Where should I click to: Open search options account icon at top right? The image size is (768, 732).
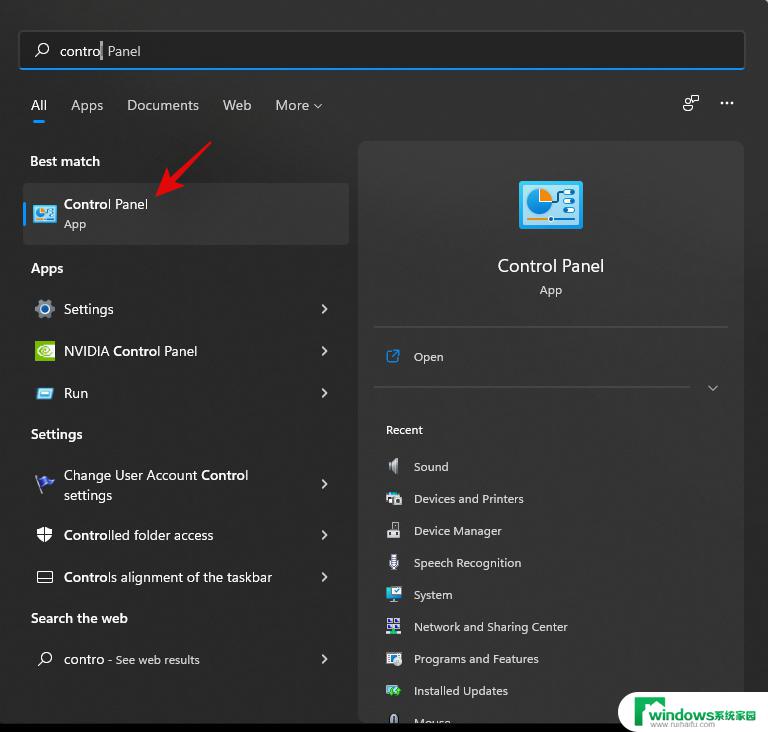[x=691, y=103]
